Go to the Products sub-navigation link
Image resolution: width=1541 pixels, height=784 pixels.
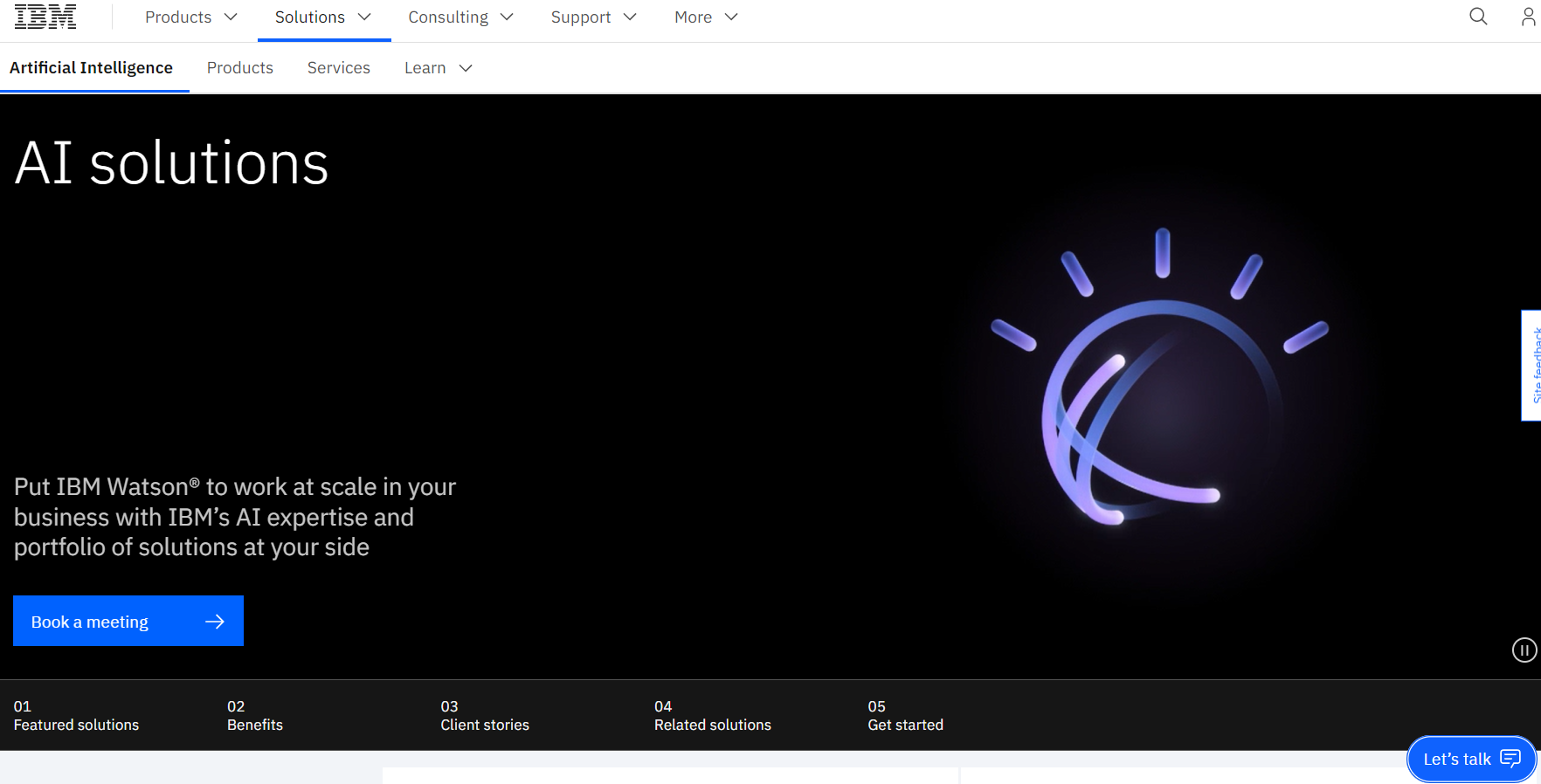point(240,68)
